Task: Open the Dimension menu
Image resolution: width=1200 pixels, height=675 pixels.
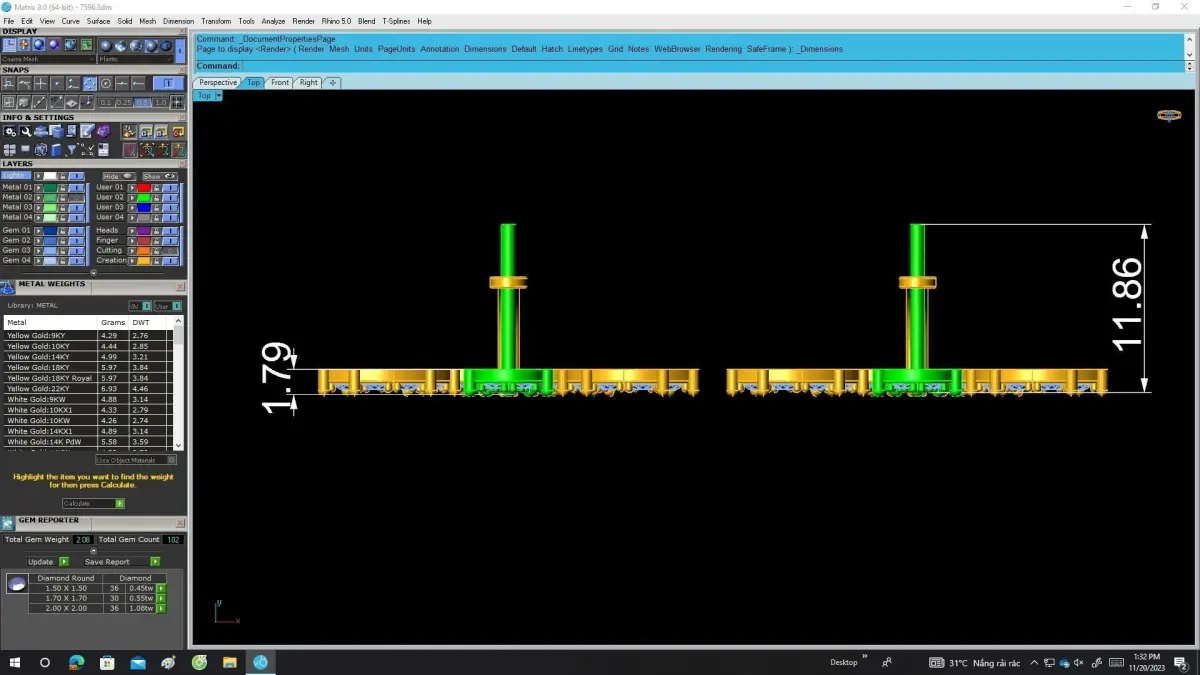Action: [x=179, y=21]
